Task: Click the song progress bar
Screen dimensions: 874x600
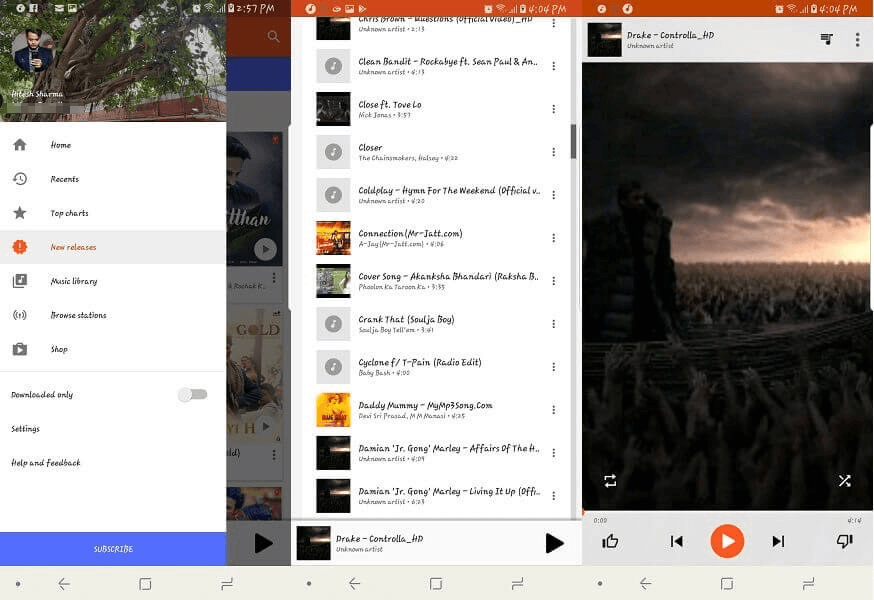Action: [727, 513]
